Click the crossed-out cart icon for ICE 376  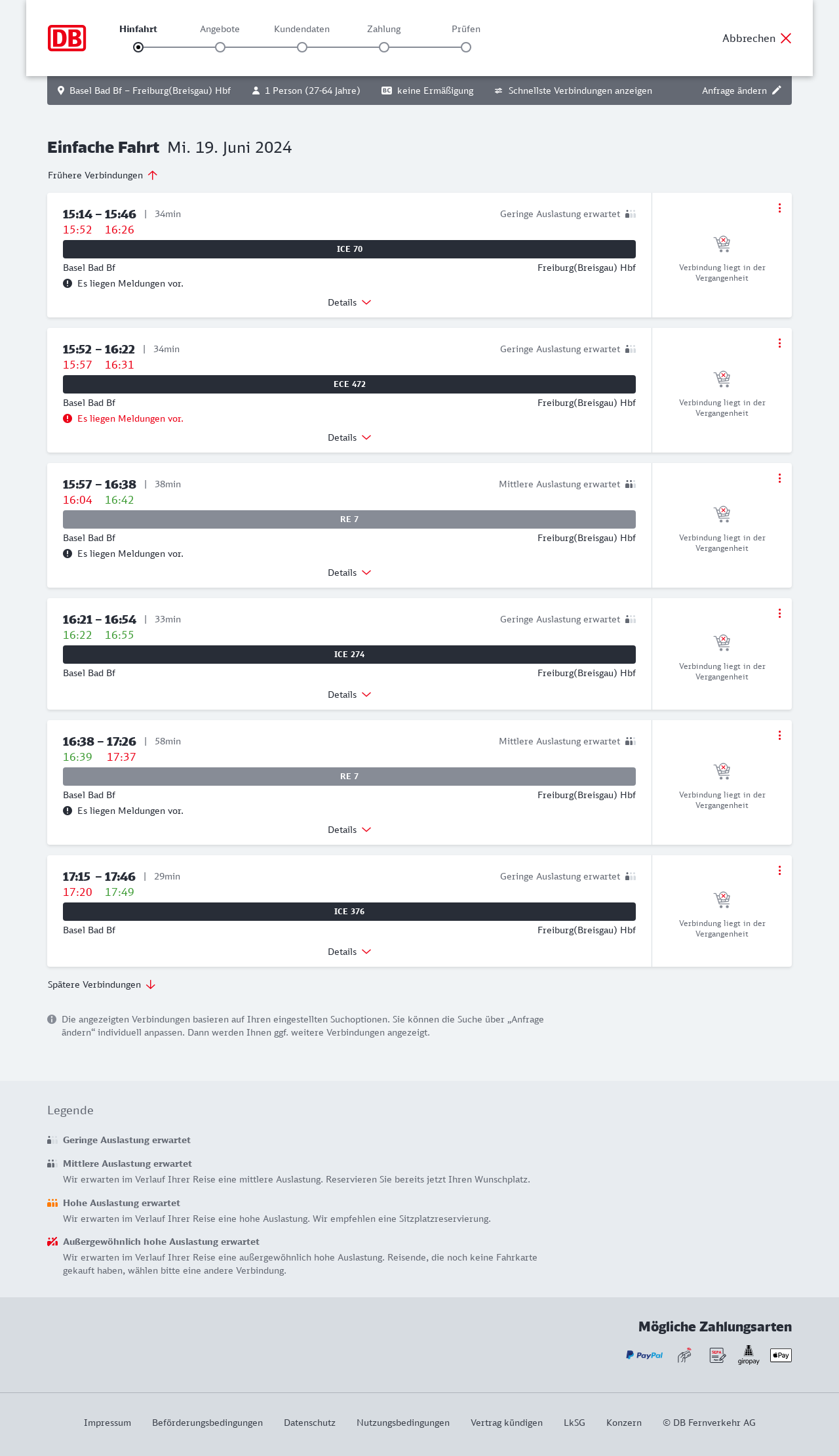pos(722,899)
